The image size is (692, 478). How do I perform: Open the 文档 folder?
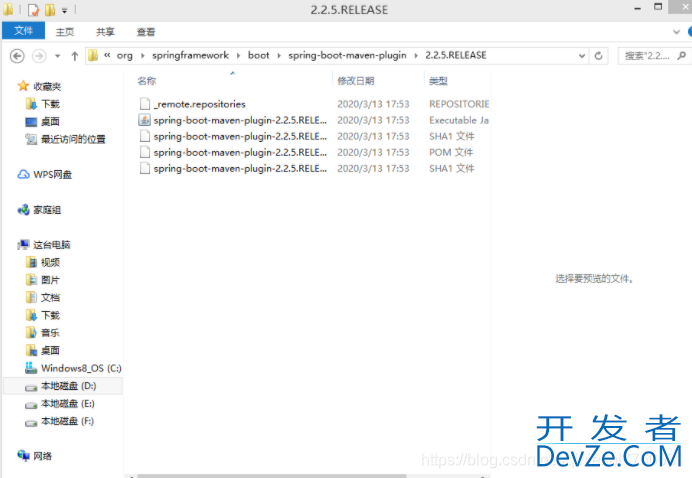pos(50,297)
